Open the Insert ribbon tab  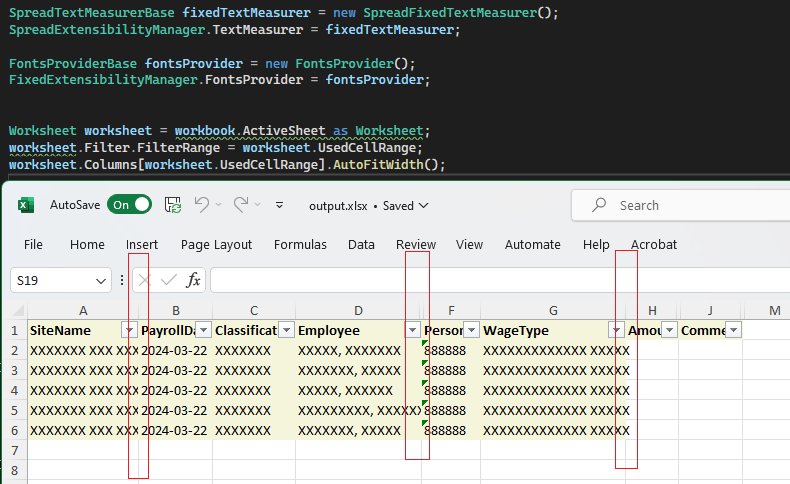tap(142, 245)
